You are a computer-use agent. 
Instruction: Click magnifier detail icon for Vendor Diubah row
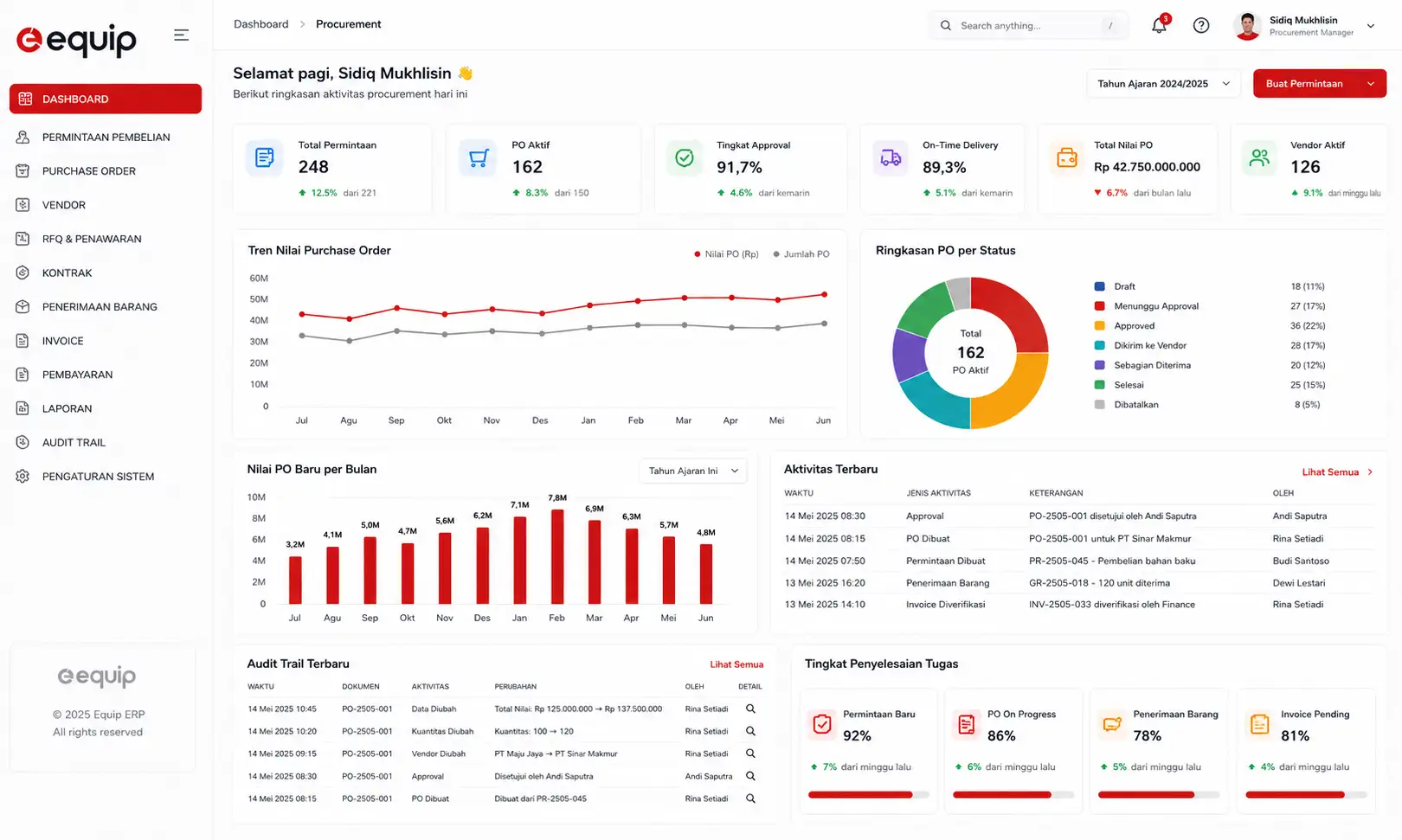click(750, 753)
